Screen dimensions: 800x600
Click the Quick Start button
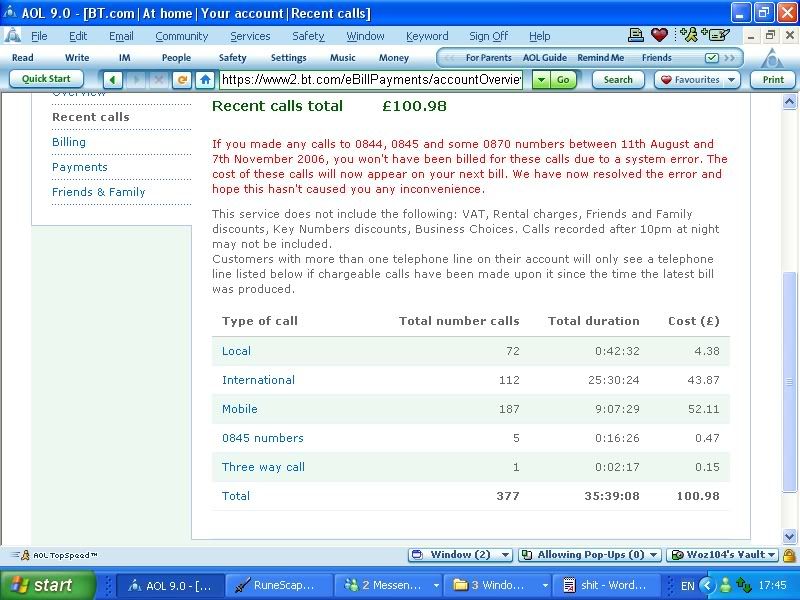pyautogui.click(x=46, y=79)
